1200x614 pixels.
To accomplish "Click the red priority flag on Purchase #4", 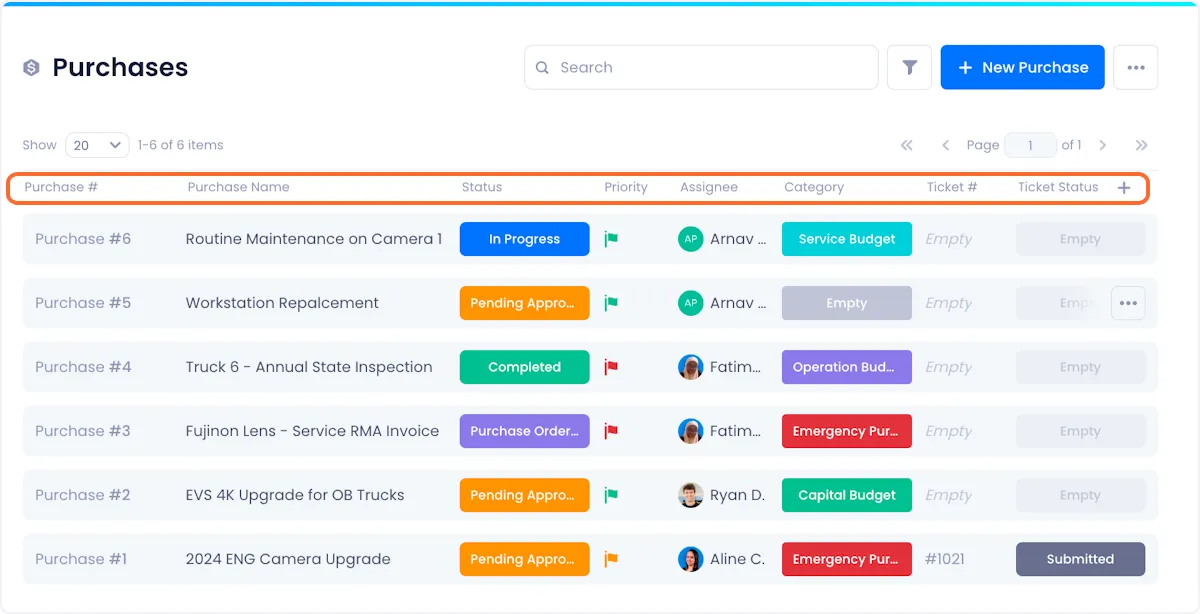I will tap(611, 367).
